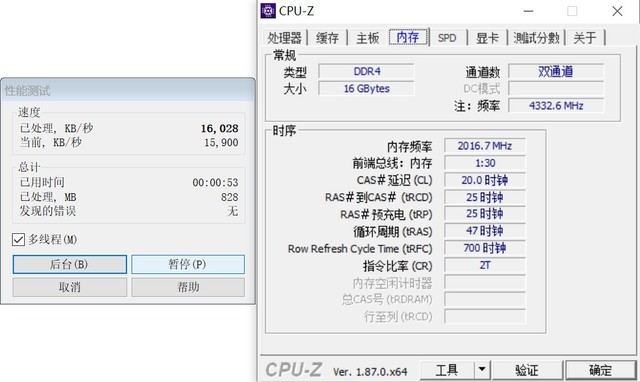Click the 828 processed MB value
640x382 pixels.
click(x=230, y=197)
